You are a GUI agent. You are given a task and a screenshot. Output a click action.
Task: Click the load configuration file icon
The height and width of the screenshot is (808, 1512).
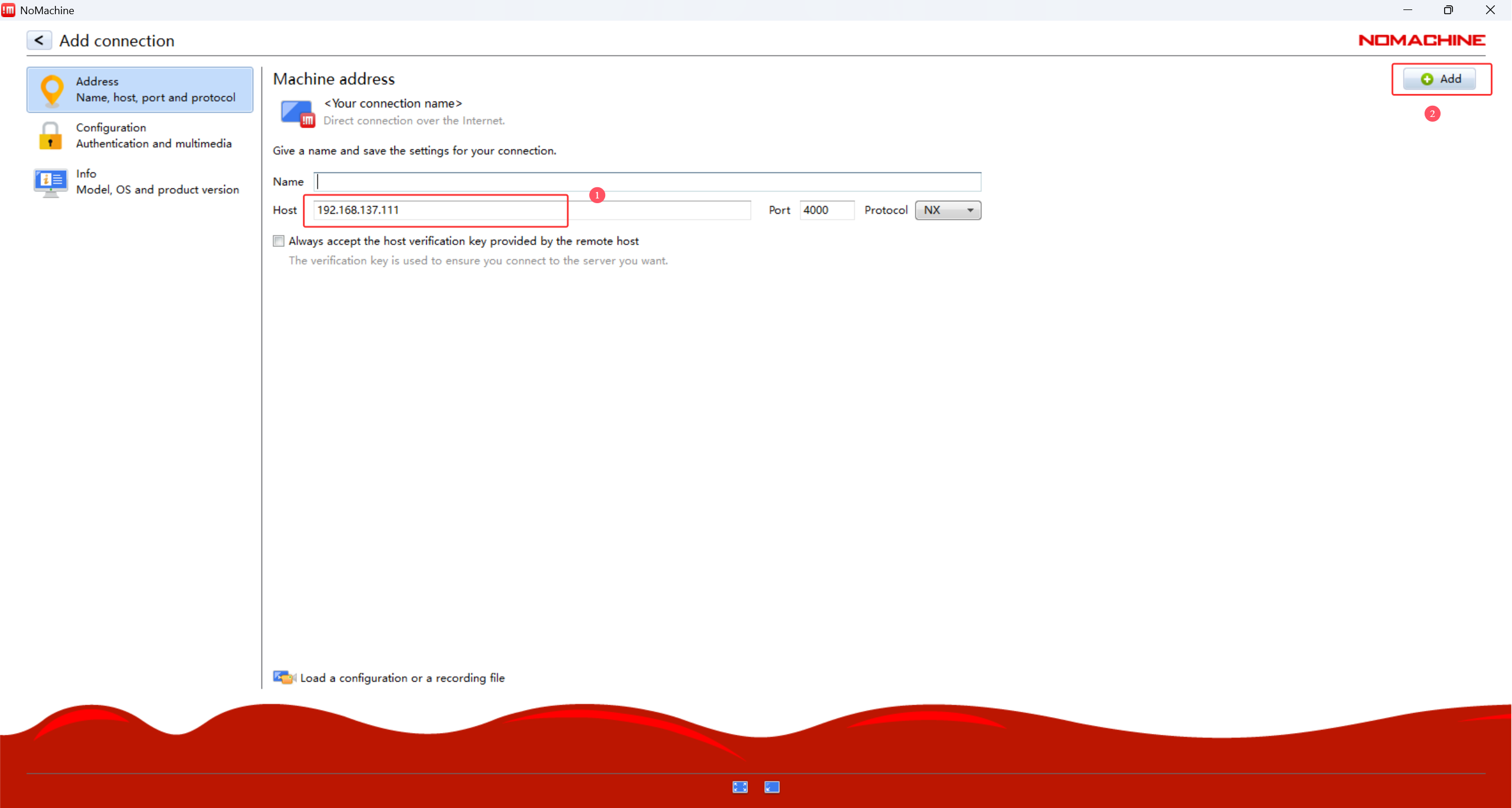pos(284,677)
